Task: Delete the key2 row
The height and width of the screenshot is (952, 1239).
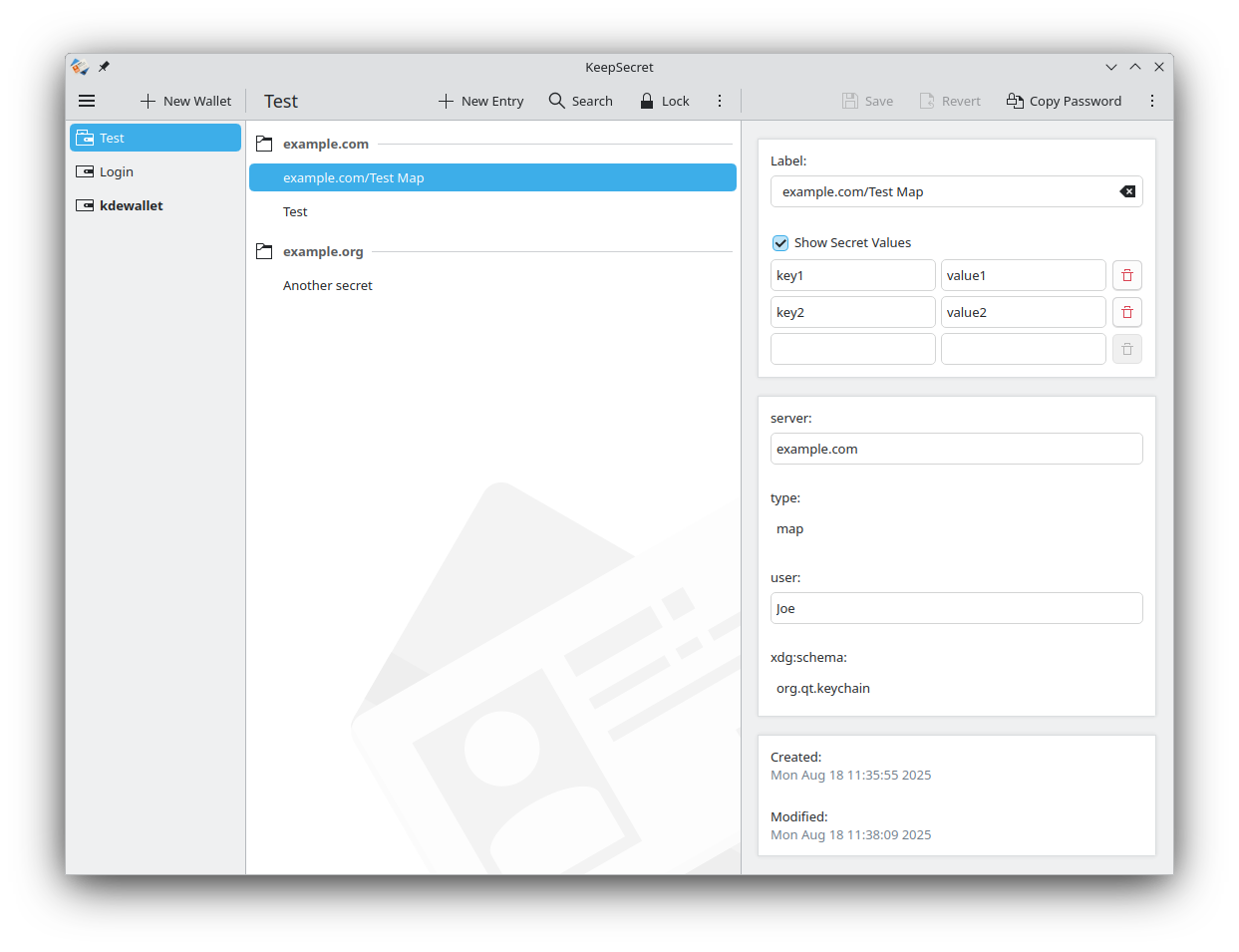Action: [x=1127, y=312]
